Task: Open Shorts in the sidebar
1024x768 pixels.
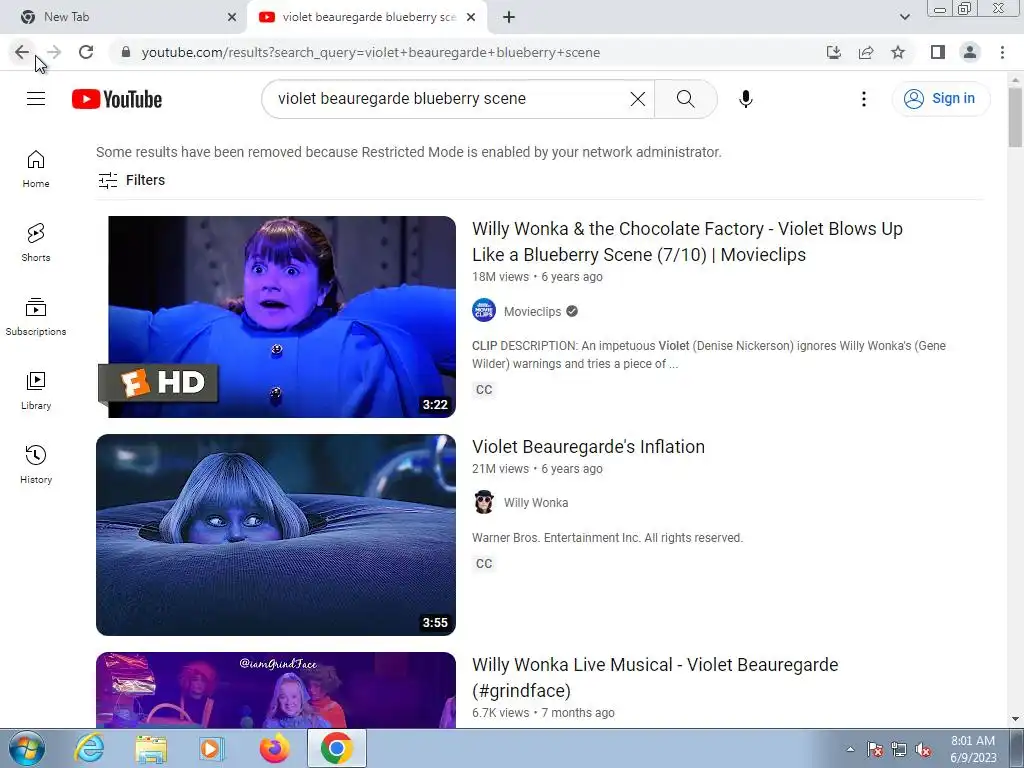Action: pyautogui.click(x=36, y=242)
